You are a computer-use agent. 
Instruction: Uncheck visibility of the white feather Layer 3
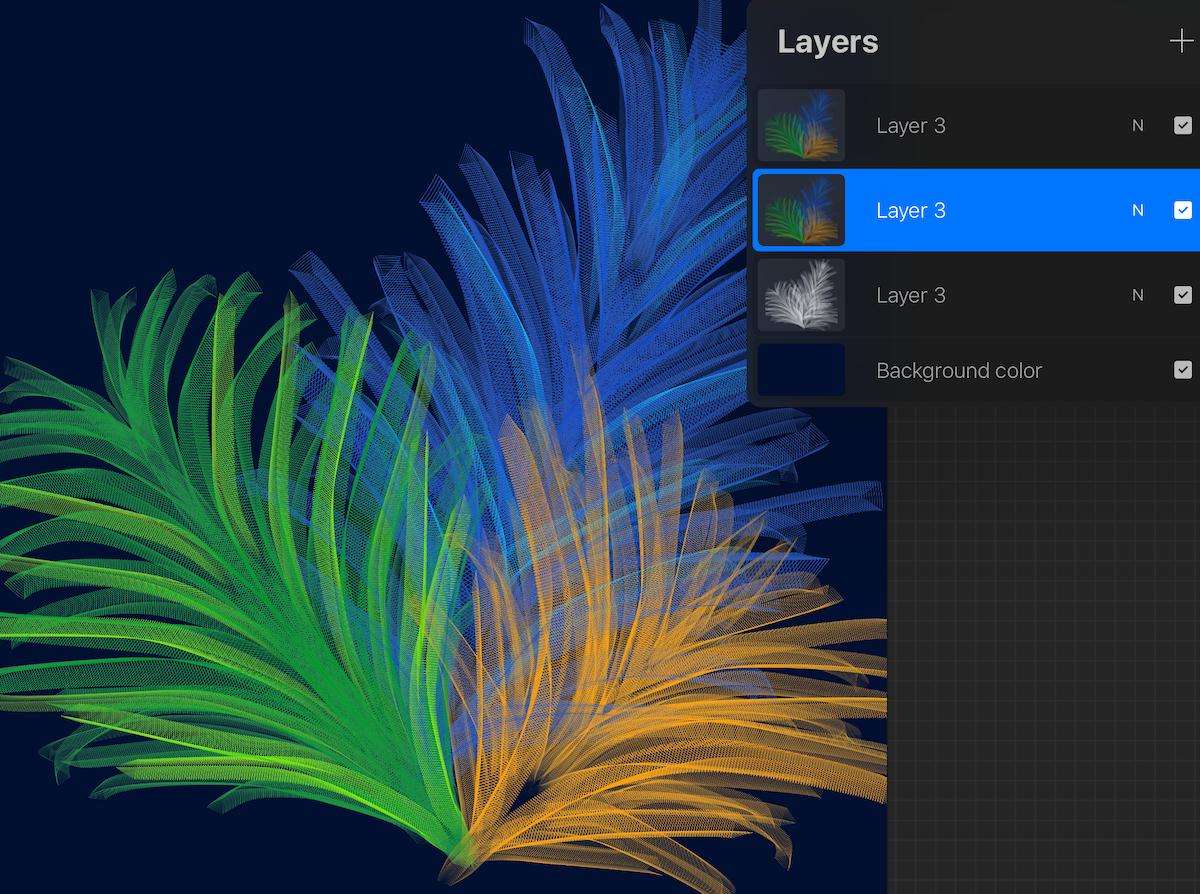coord(1183,295)
